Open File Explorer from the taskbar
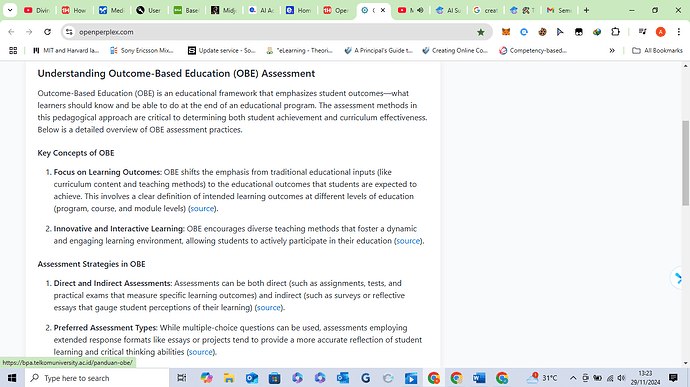 tap(229, 378)
